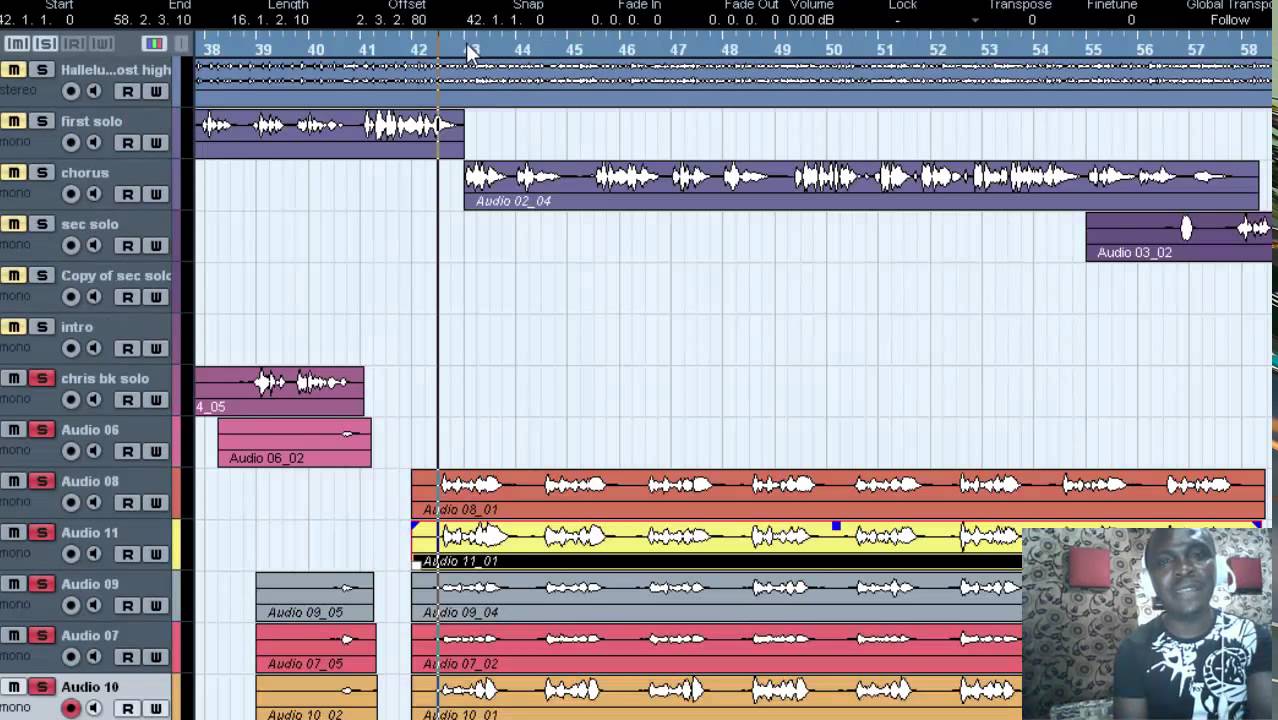Enable monitor speaker on Audio 07 track
Viewport: 1278px width, 720px height.
(94, 657)
